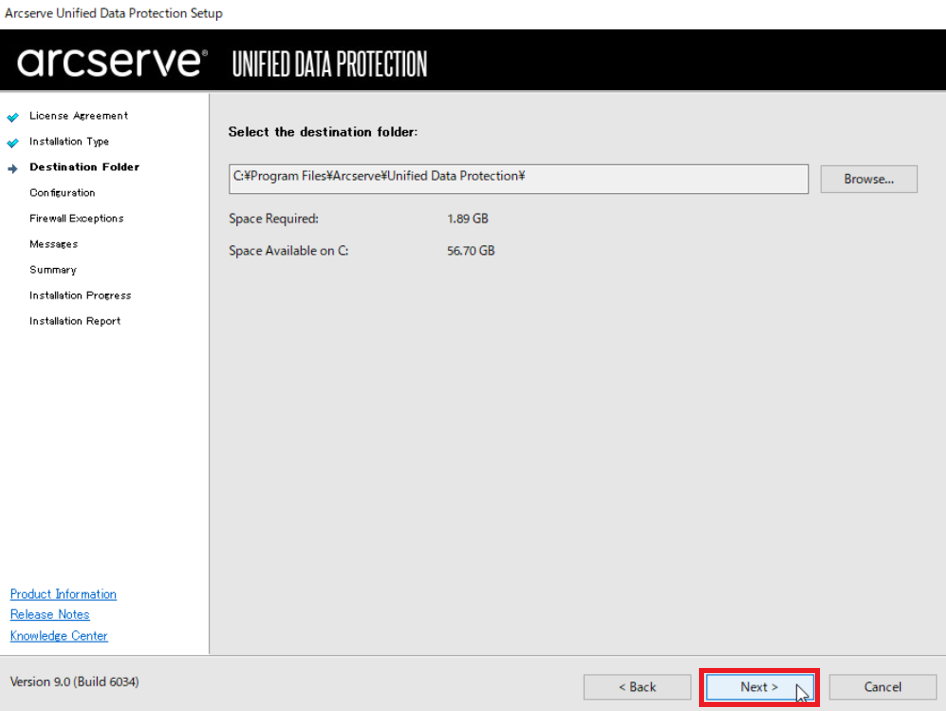
Task: Open the Knowledge Center link
Action: click(59, 636)
